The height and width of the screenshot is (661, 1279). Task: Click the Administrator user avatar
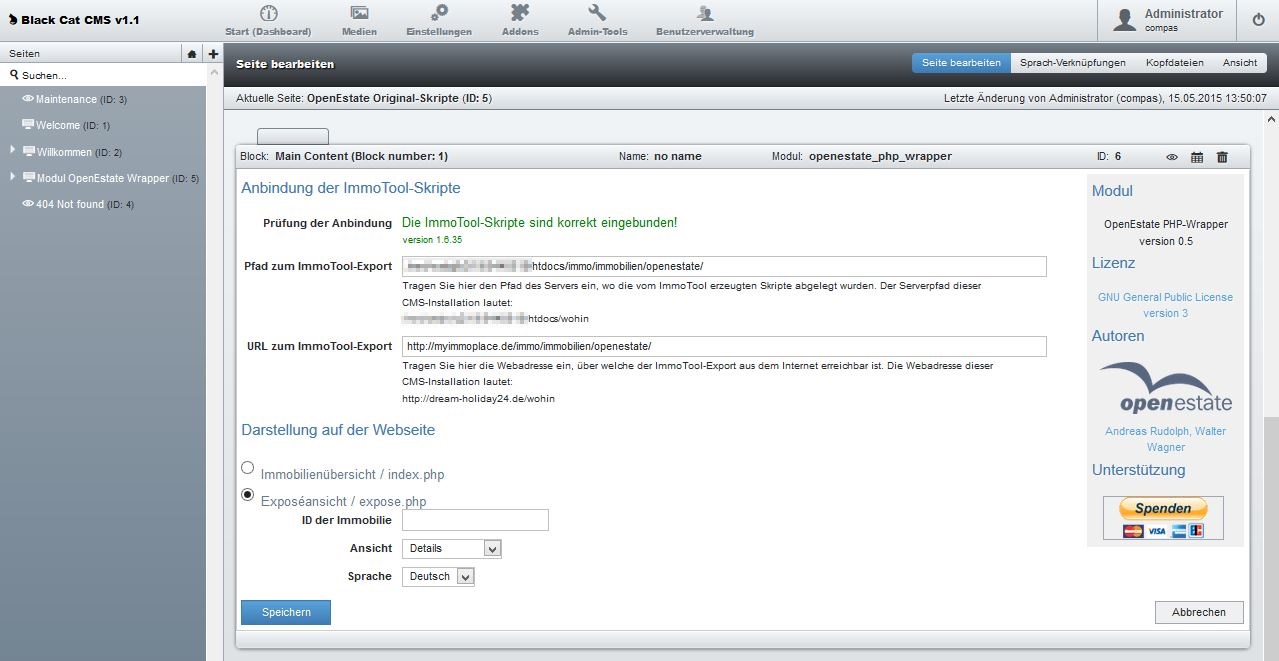[x=1124, y=20]
